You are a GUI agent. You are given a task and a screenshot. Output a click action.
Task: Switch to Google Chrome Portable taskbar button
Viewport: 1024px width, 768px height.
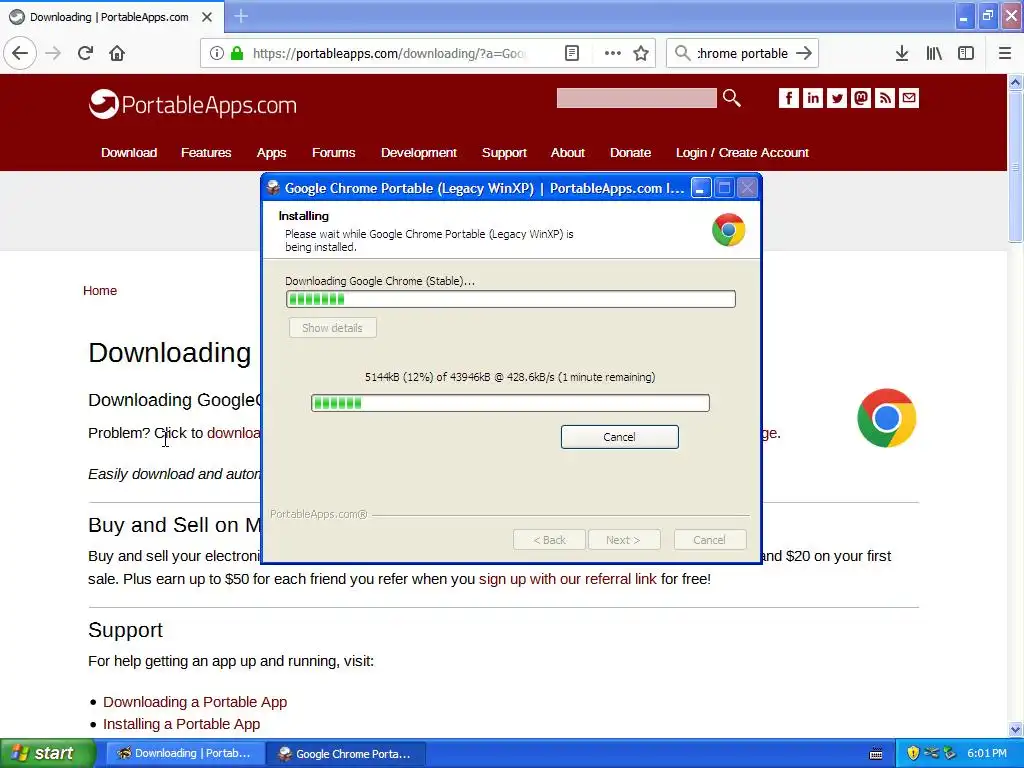[x=347, y=753]
